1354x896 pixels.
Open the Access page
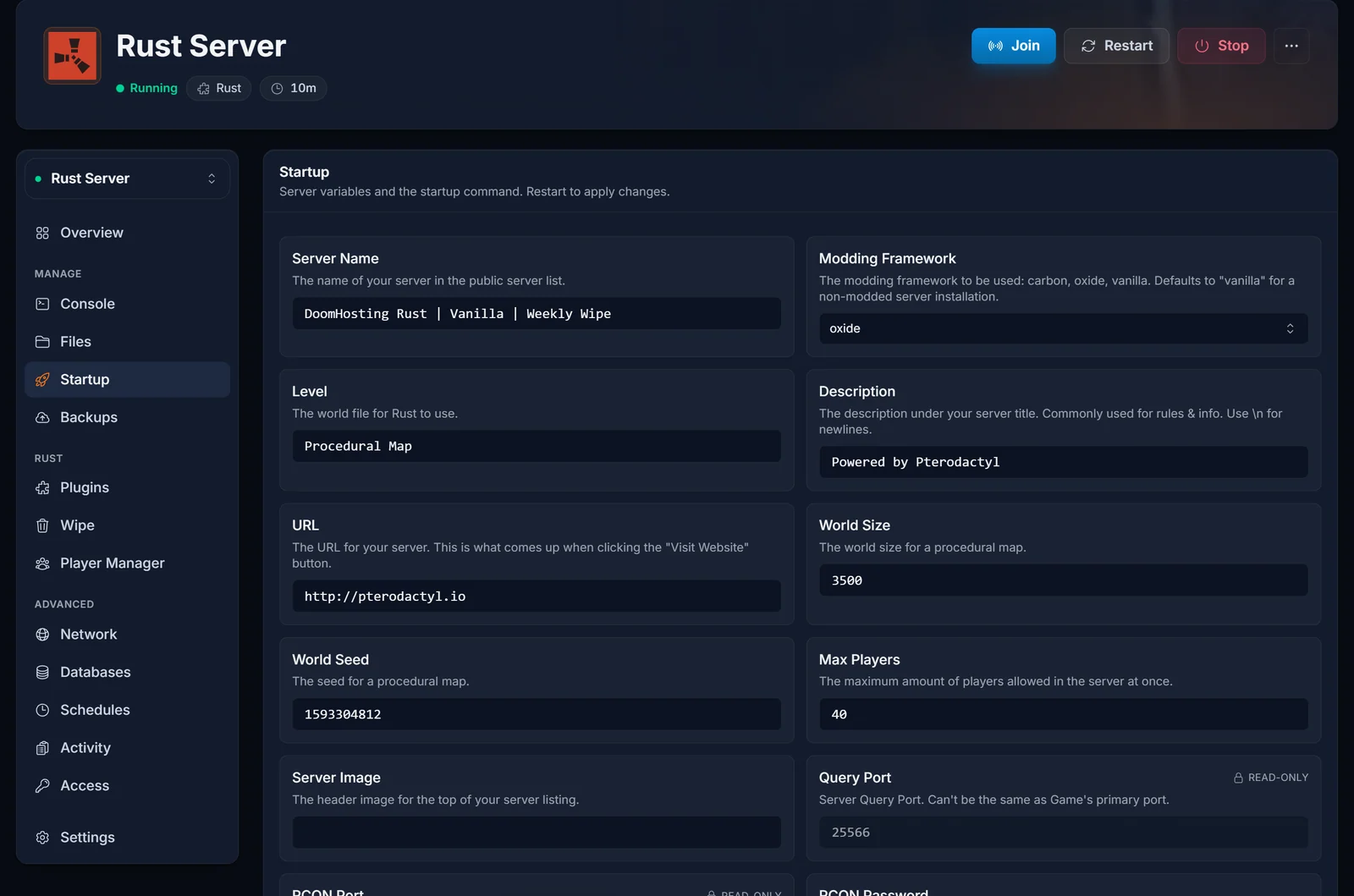click(127, 786)
